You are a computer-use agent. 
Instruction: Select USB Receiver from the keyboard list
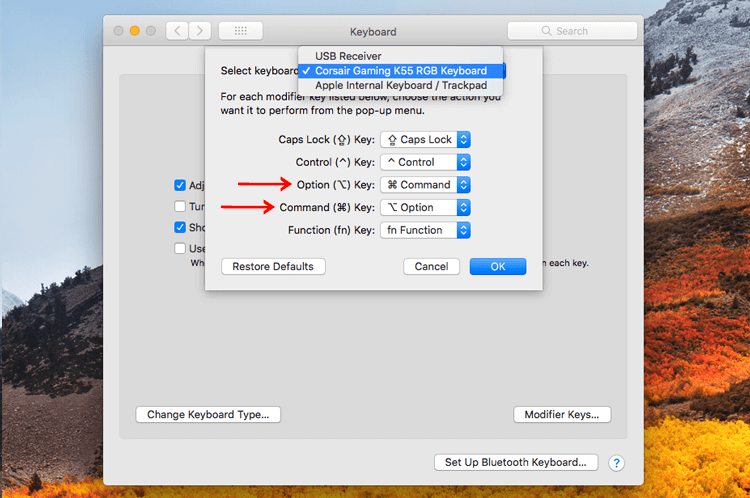[400, 56]
